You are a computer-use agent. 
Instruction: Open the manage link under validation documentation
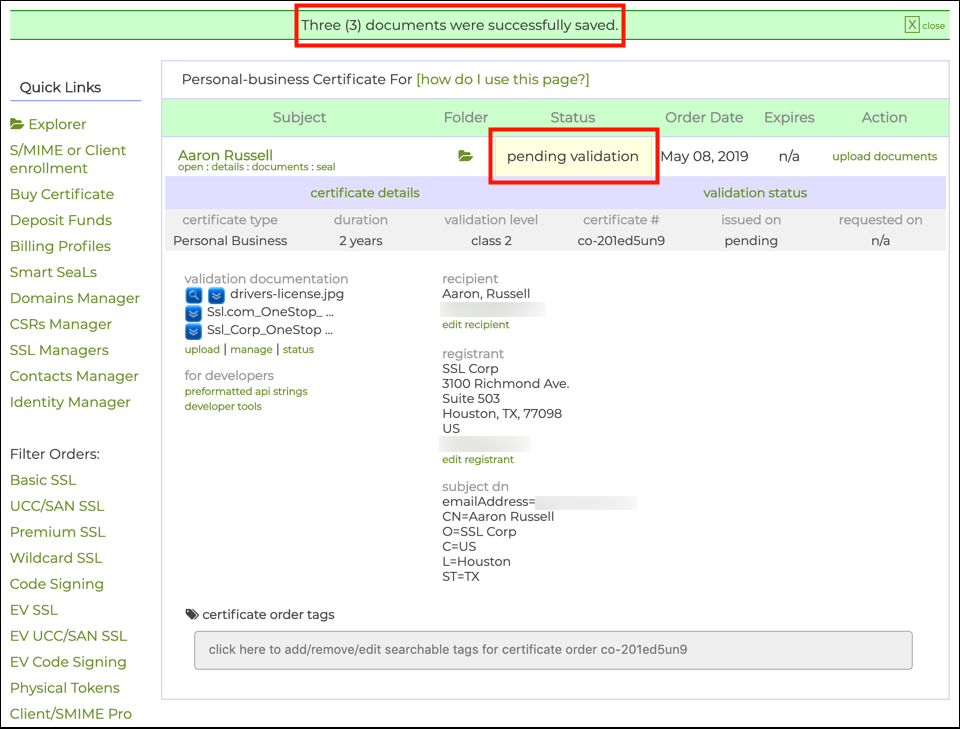point(251,350)
